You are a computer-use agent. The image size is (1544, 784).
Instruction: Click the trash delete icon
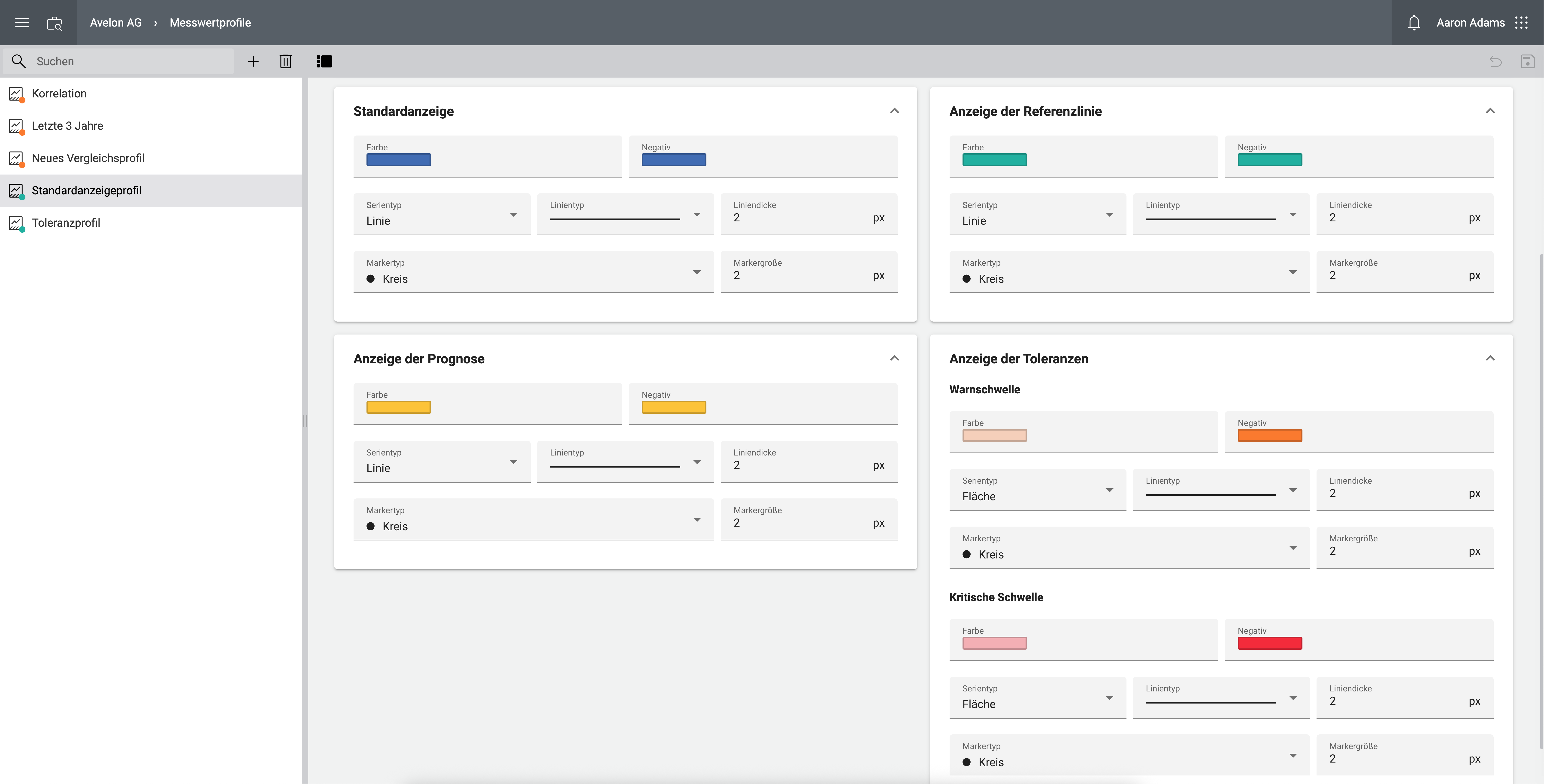(x=285, y=61)
